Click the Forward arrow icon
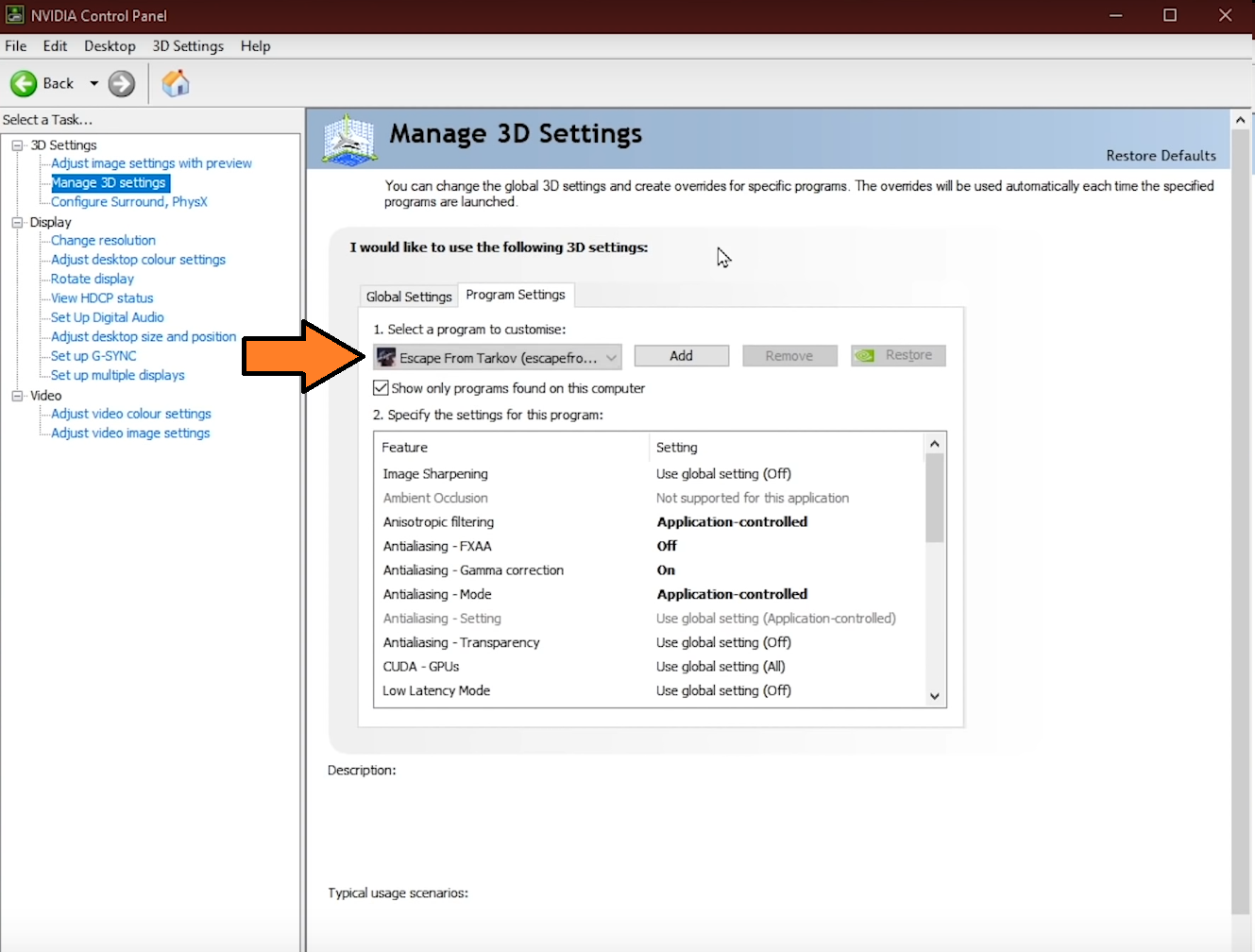Screen dimensions: 1255x952 click(122, 84)
